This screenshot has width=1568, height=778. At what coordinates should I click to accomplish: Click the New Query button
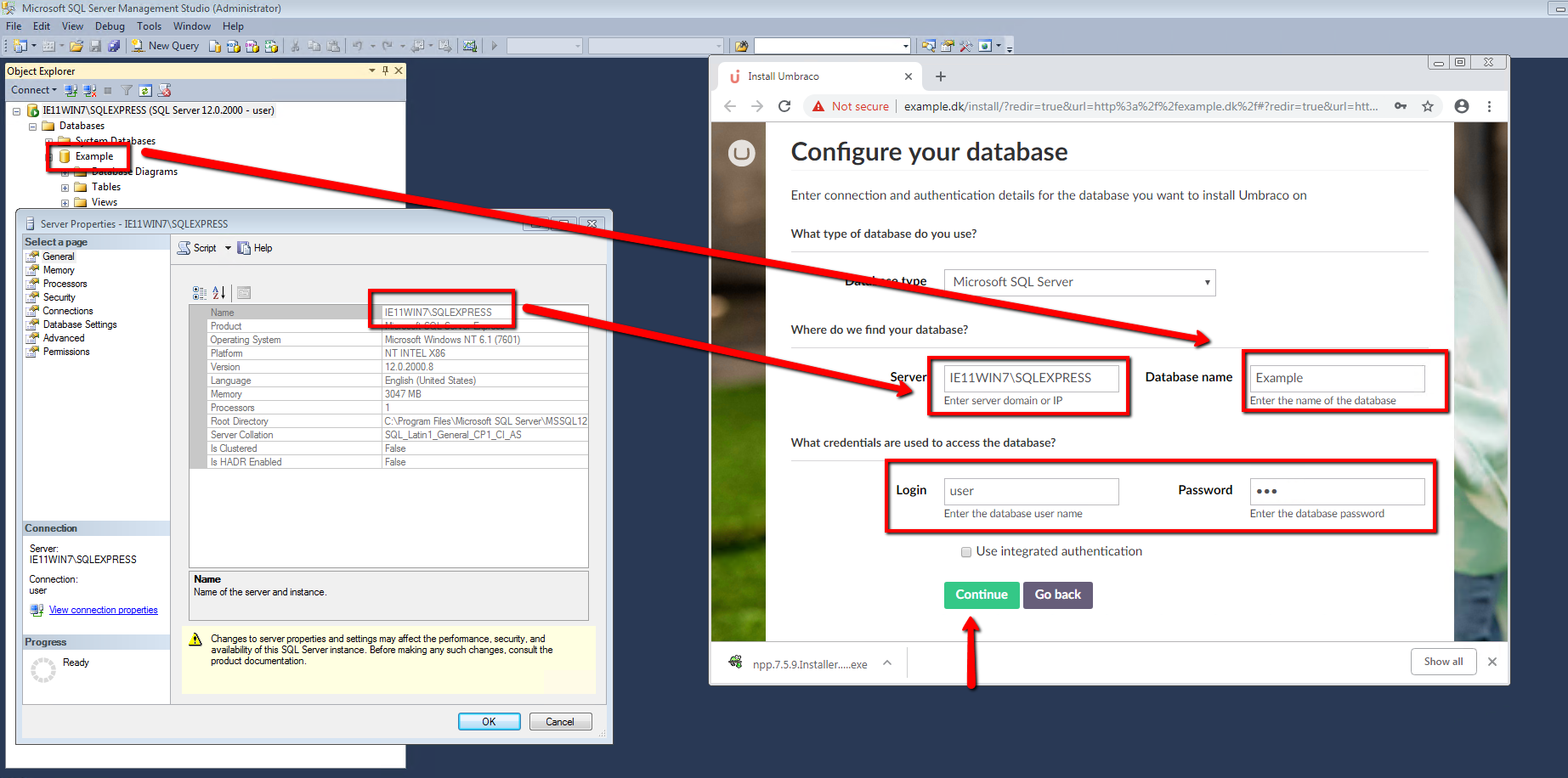pyautogui.click(x=166, y=46)
